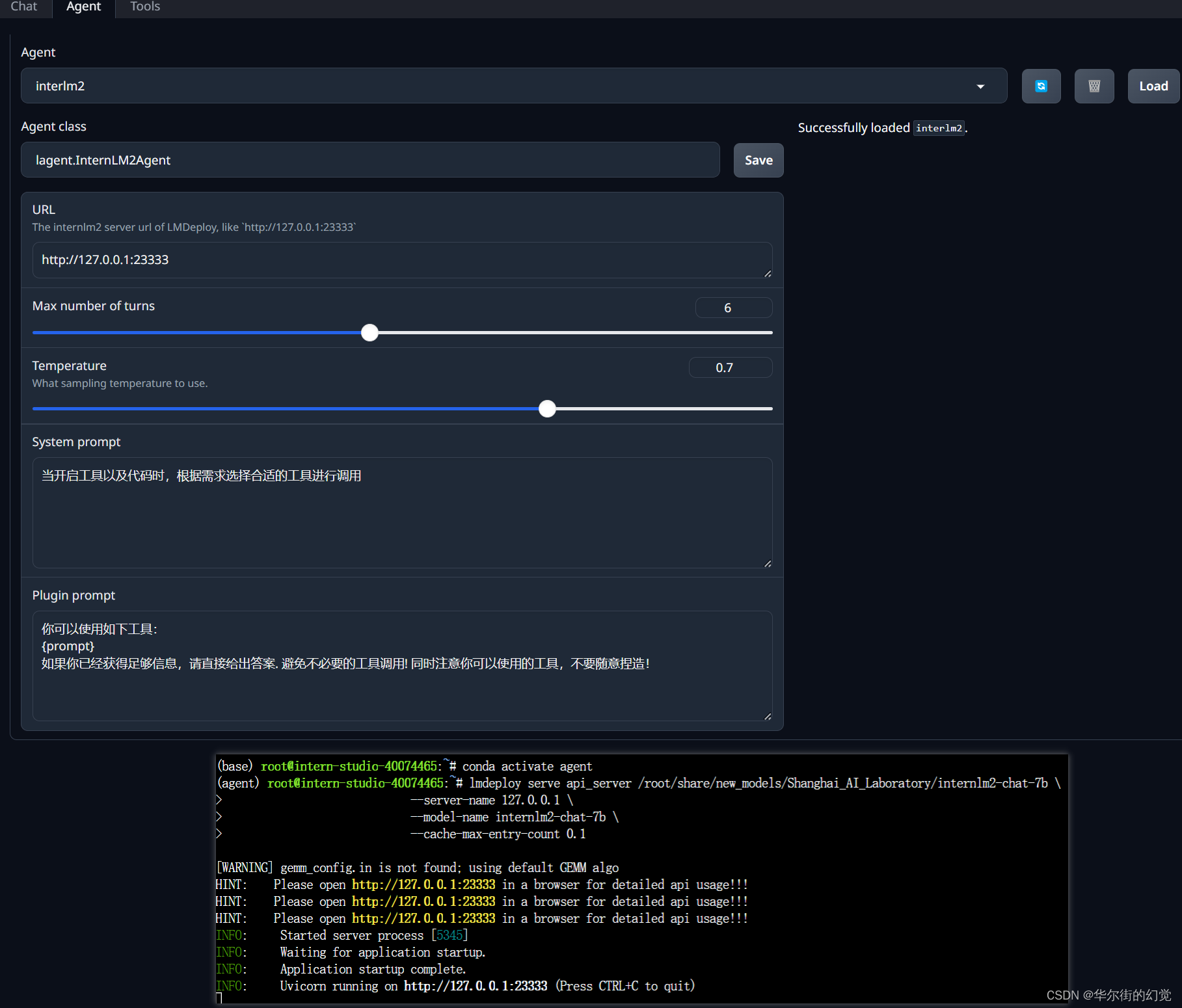Click inside the System prompt textarea
This screenshot has height=1008, width=1182.
(402, 512)
